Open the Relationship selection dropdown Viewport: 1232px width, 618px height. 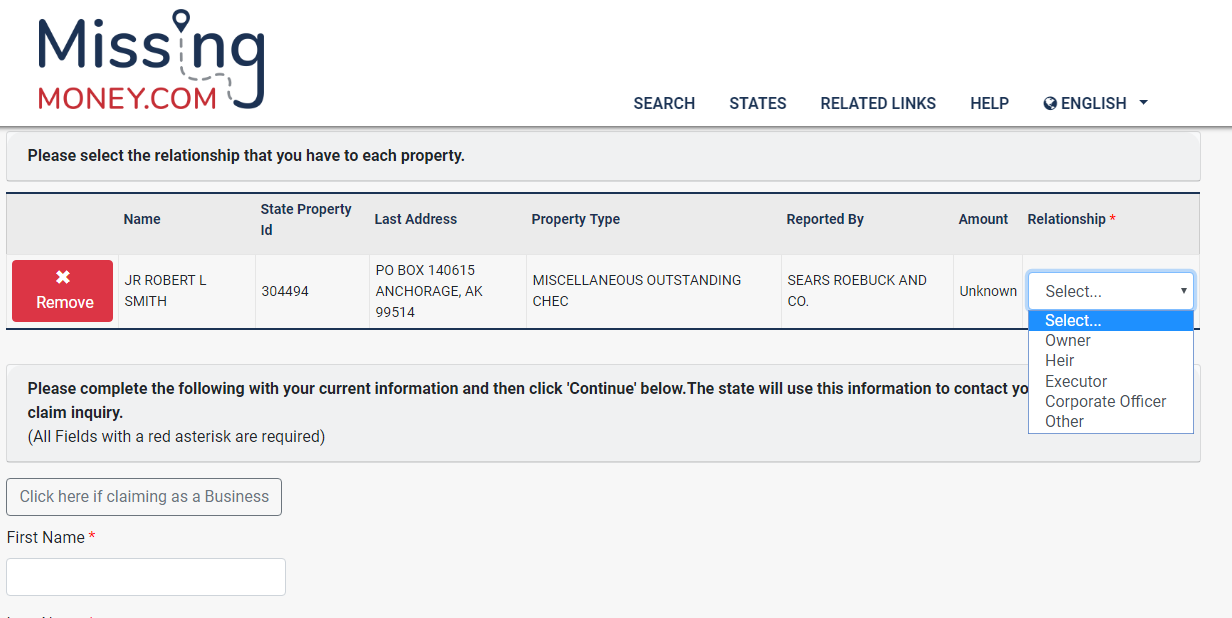[1110, 290]
